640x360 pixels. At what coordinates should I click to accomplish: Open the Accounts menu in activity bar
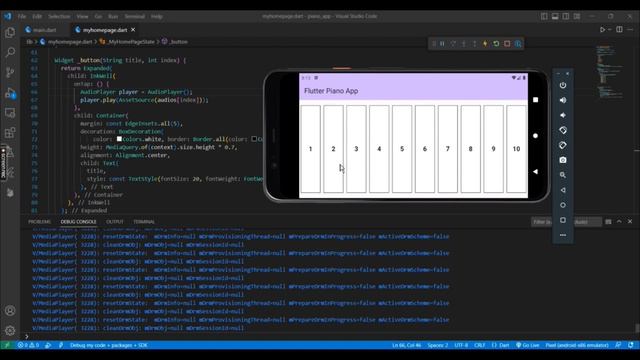point(10,311)
